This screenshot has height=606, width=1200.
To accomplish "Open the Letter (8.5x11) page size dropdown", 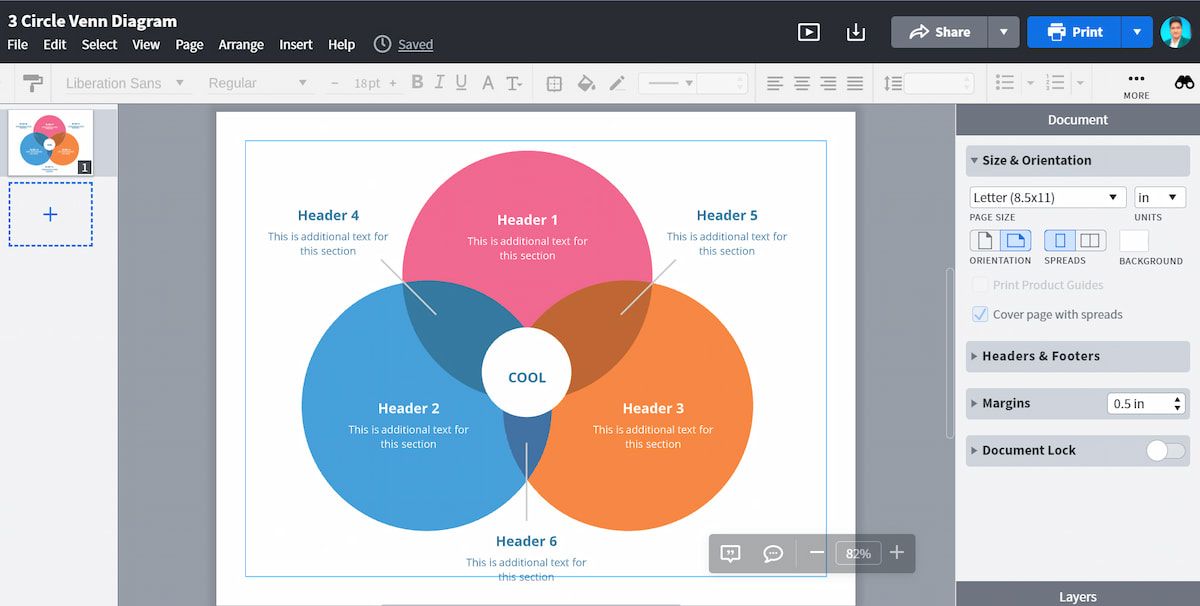I will [x=1047, y=197].
